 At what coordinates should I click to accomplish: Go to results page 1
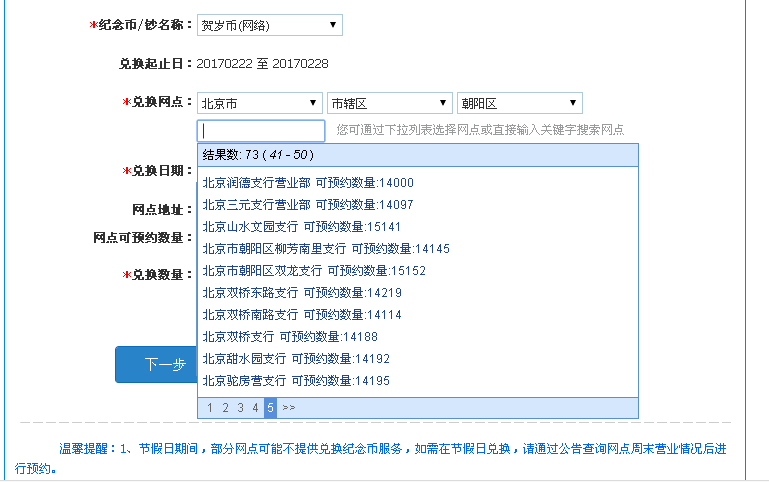click(210, 408)
